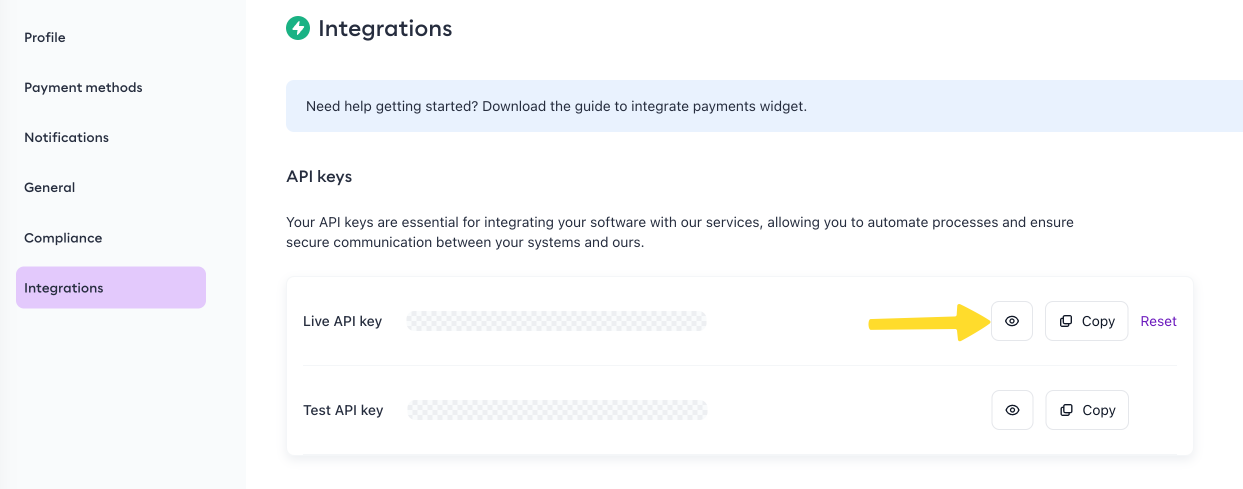Click the Integrations page title text
Viewport: 1243px width, 489px height.
pyautogui.click(x=385, y=29)
